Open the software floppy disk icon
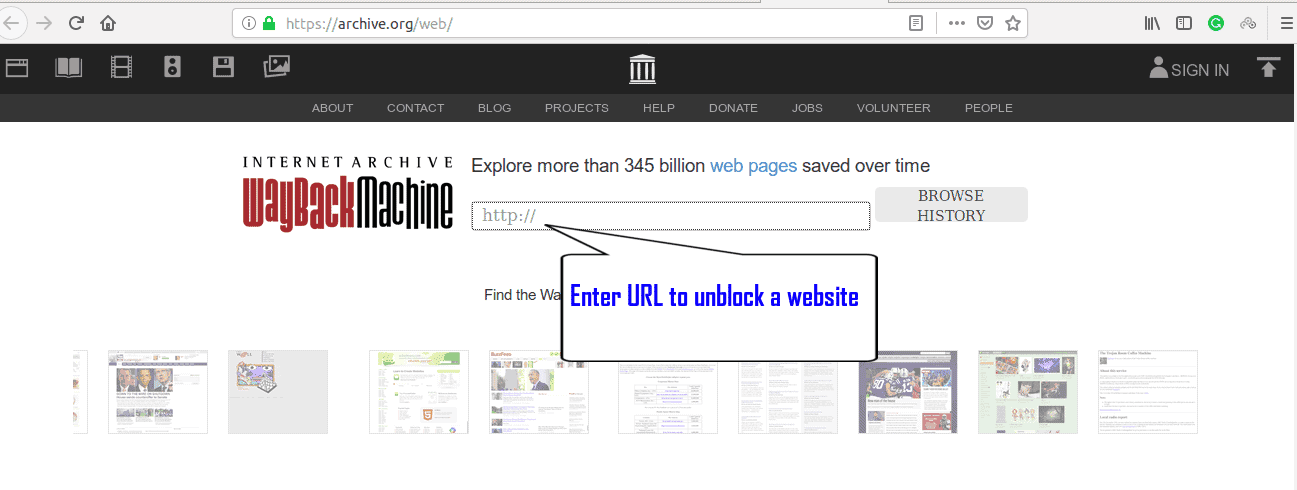This screenshot has width=1297, height=490. tap(224, 67)
